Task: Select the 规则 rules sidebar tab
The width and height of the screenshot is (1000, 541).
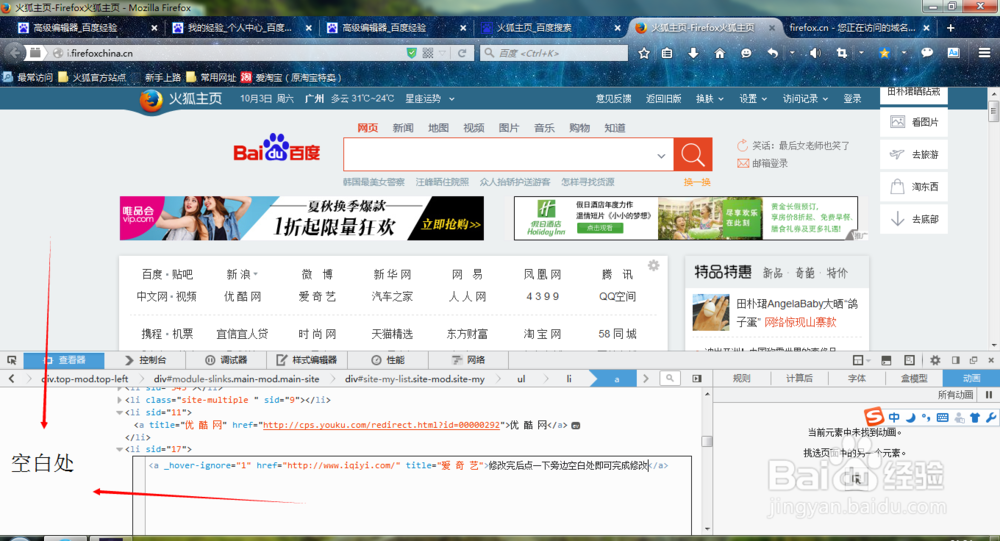Action: [742, 378]
